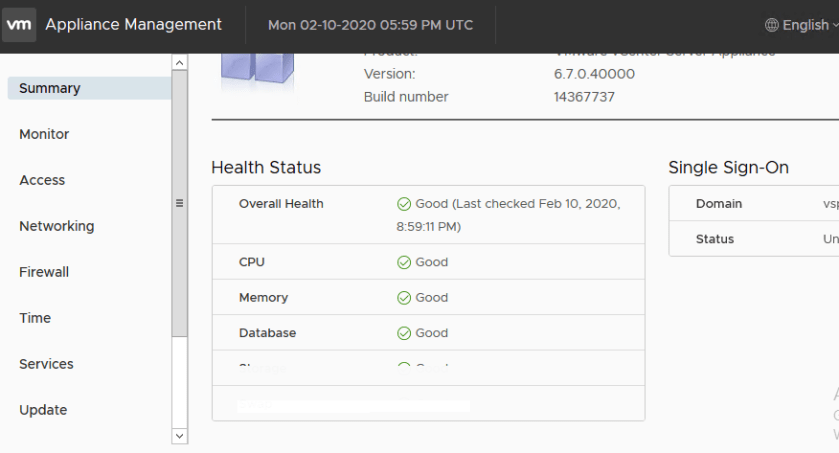Click the Appliance Management title
Screen dimensions: 839x453
(x=134, y=24)
